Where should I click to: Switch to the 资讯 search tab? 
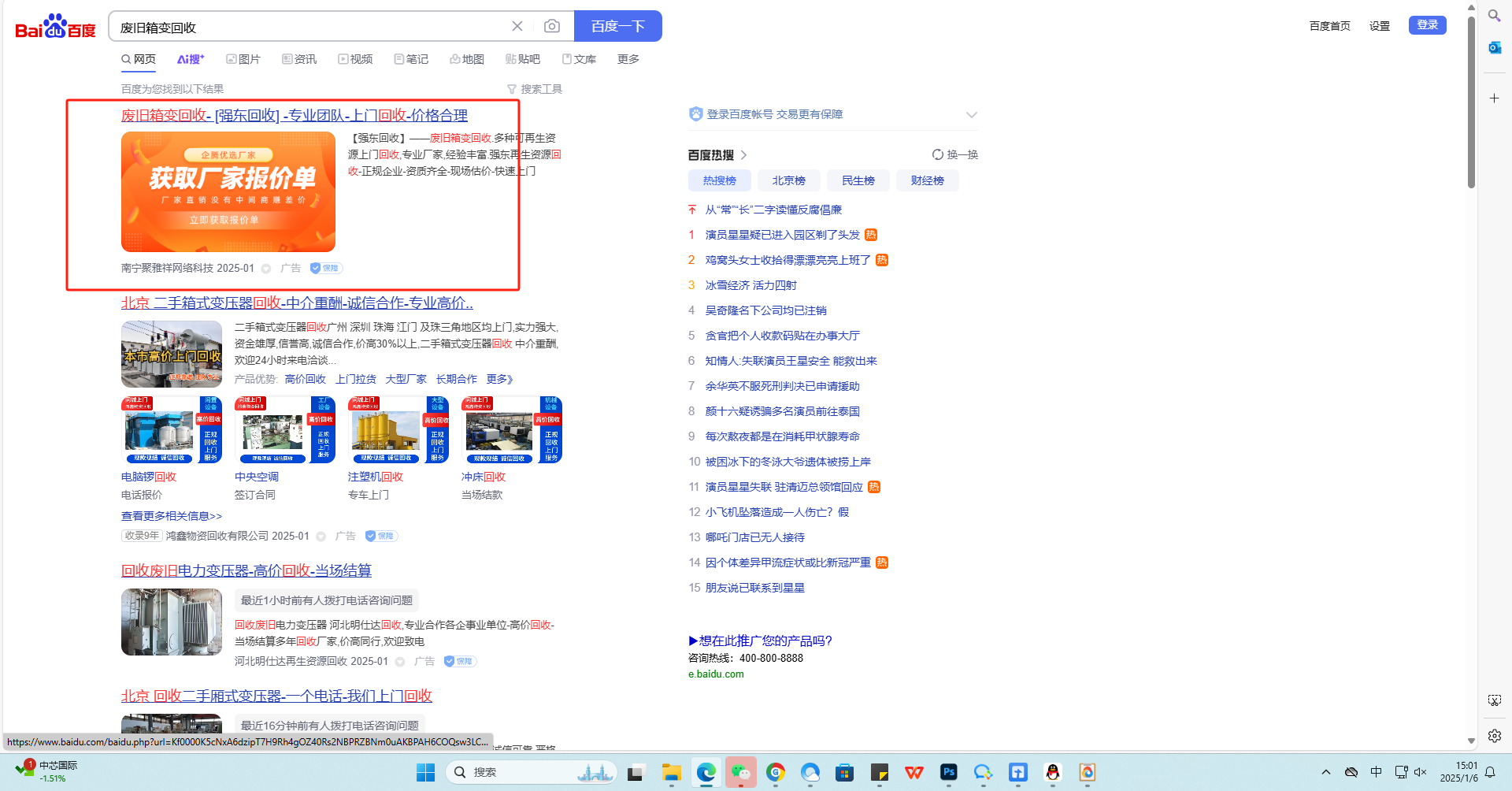point(299,59)
